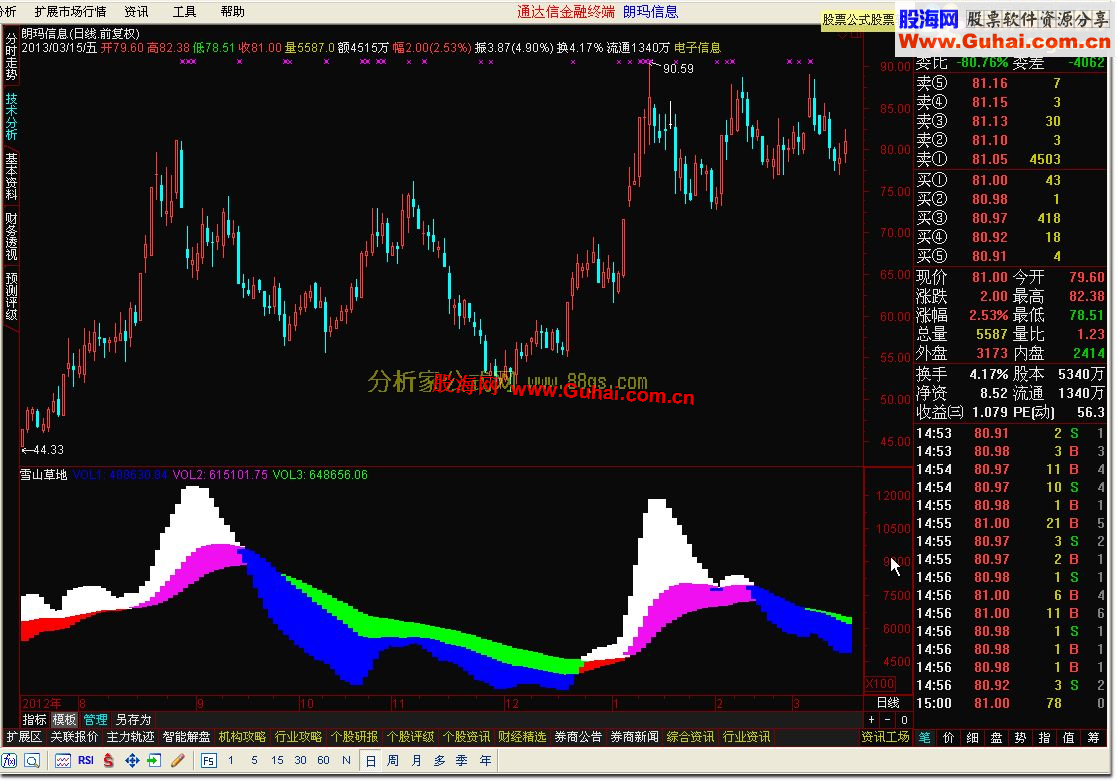Click the 模板 template tab
Image resolution: width=1117 pixels, height=781 pixels.
click(65, 720)
